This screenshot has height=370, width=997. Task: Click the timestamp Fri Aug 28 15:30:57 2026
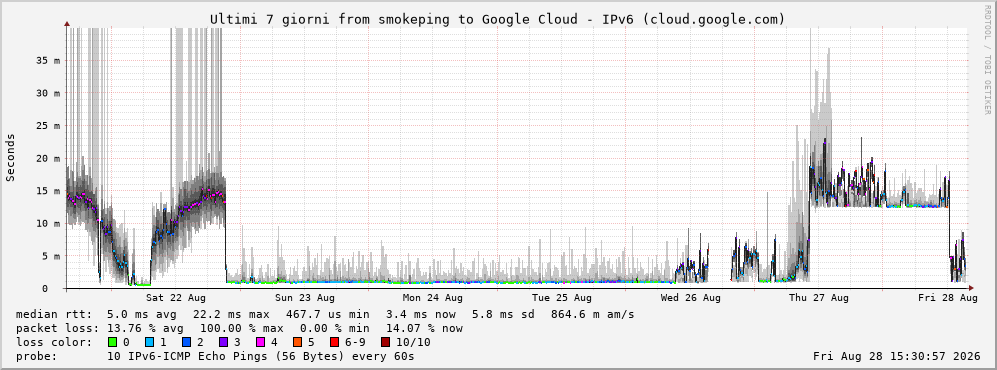coord(897,356)
